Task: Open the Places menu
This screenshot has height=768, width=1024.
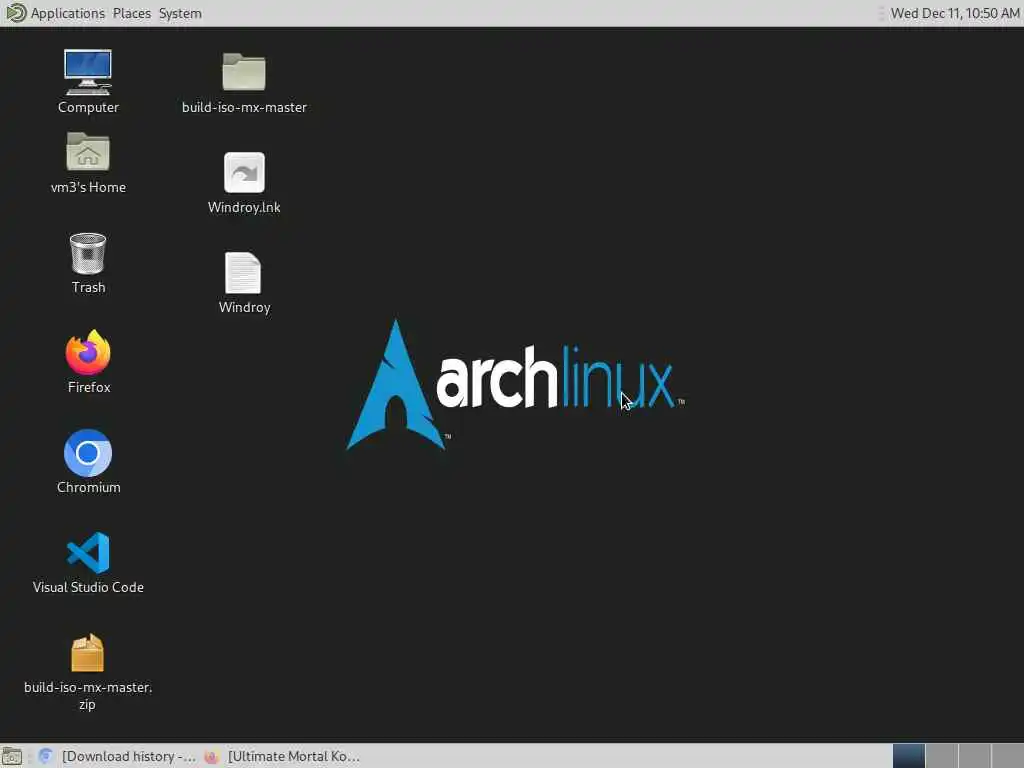Action: point(131,13)
